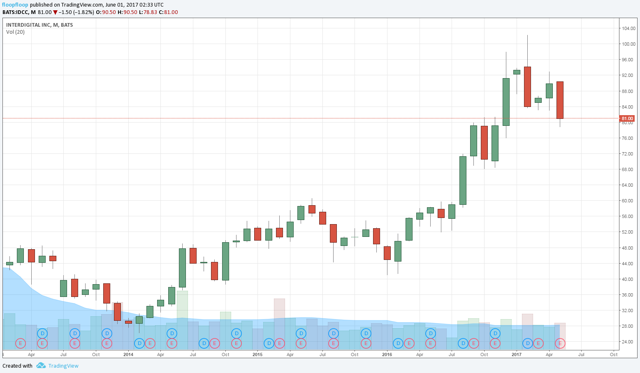This screenshot has height=373, width=640.
Task: Select the E earnings marker for May 2014
Action: 171,343
